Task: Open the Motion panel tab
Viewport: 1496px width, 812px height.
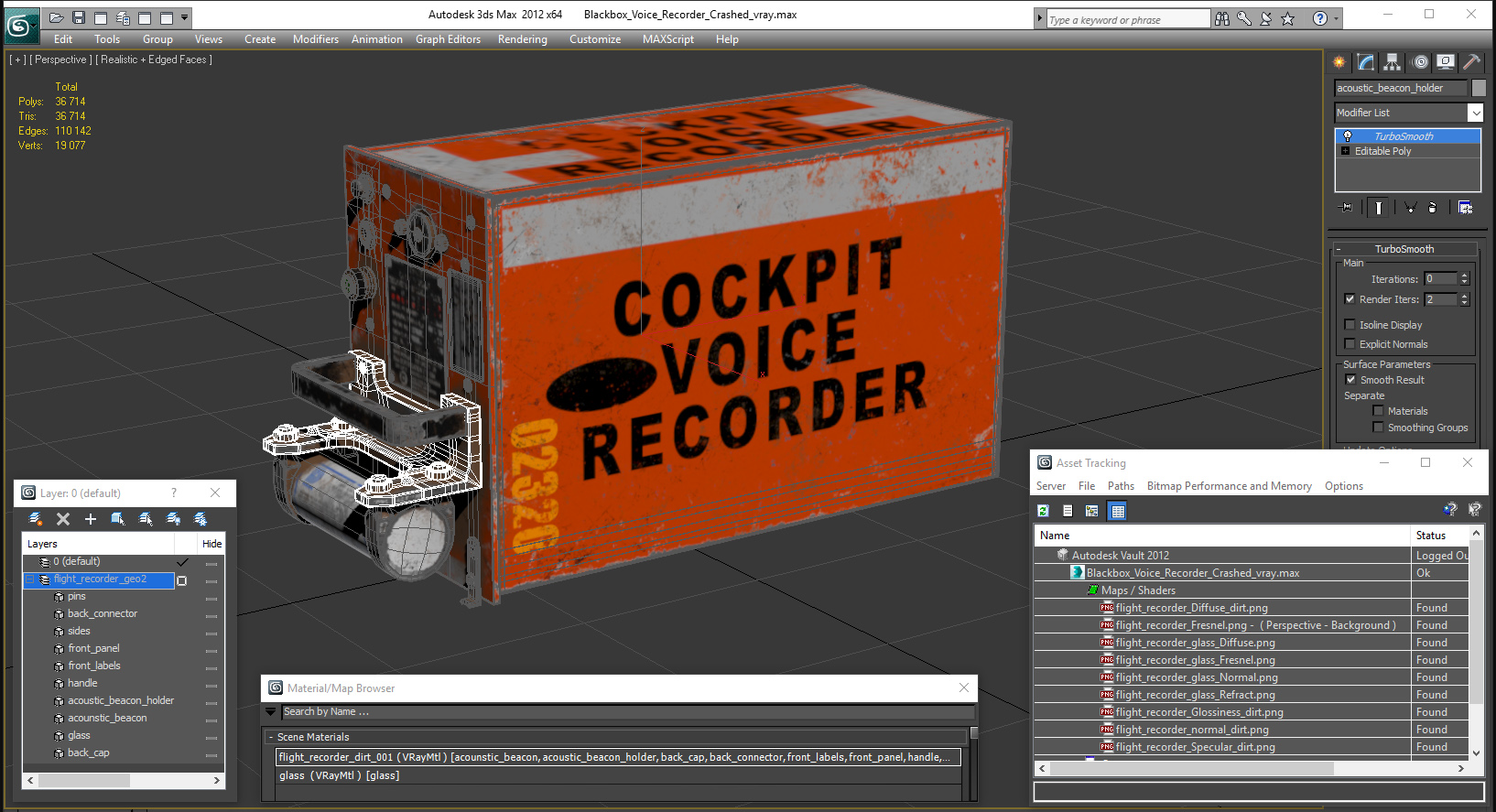Action: (x=1420, y=62)
